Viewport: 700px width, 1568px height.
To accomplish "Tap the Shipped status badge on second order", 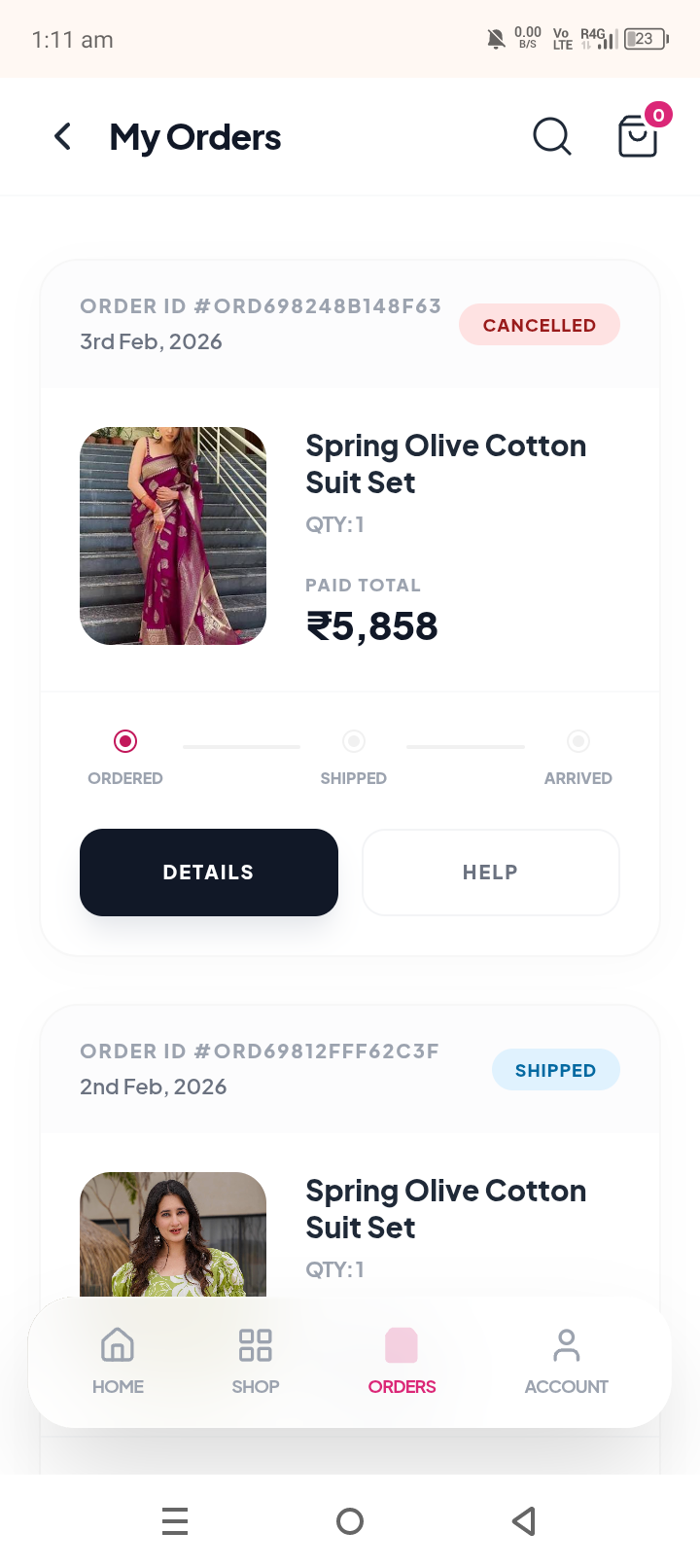I will [x=555, y=1070].
